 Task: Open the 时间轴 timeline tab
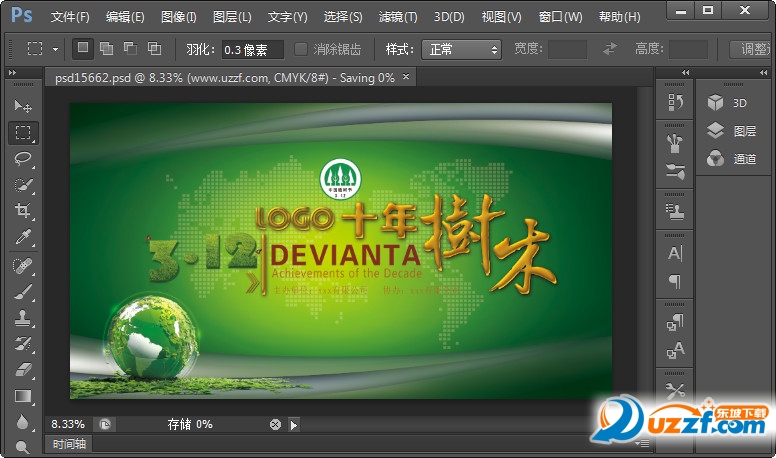[x=69, y=444]
